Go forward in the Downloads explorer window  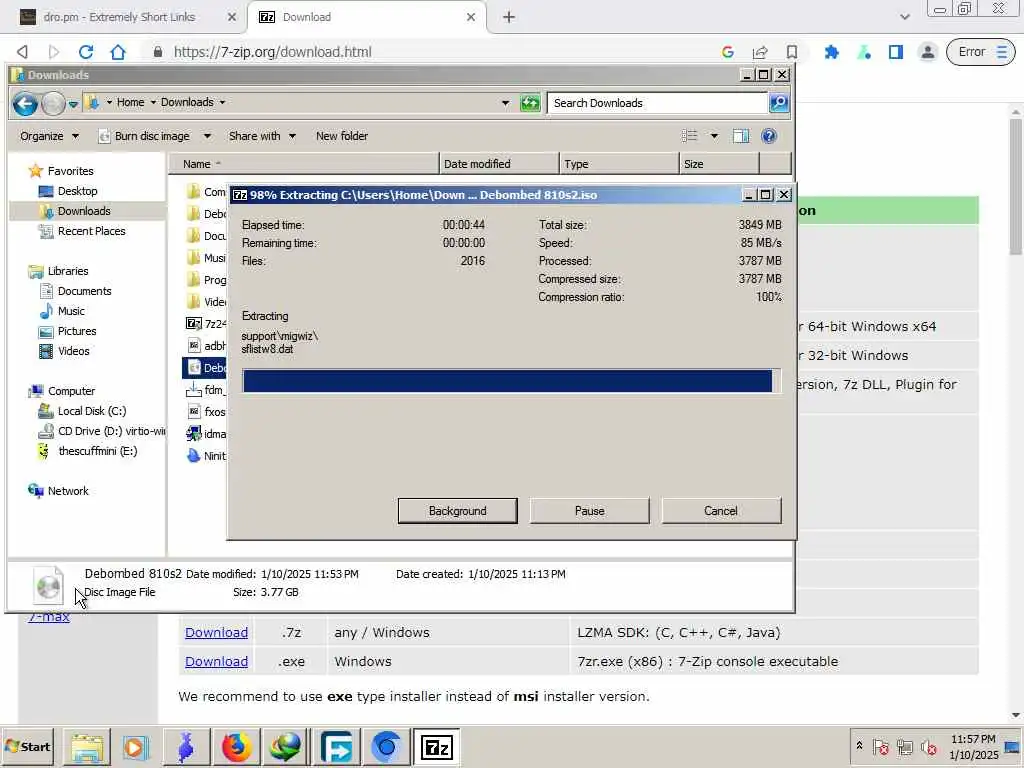(x=53, y=103)
